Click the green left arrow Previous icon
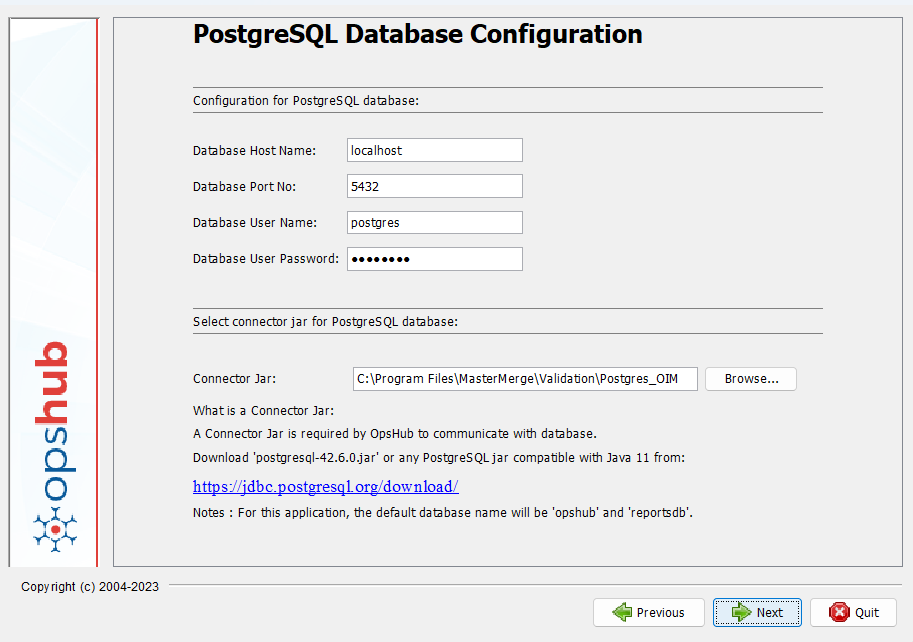 tap(623, 612)
